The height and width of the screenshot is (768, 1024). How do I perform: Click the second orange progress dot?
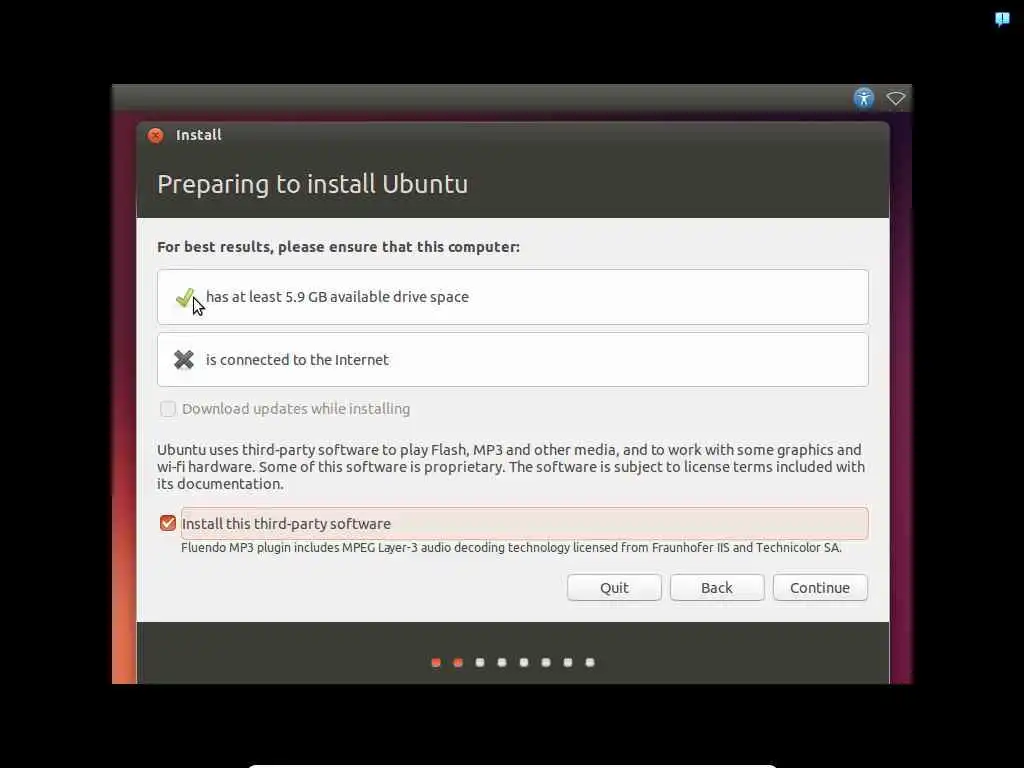458,663
